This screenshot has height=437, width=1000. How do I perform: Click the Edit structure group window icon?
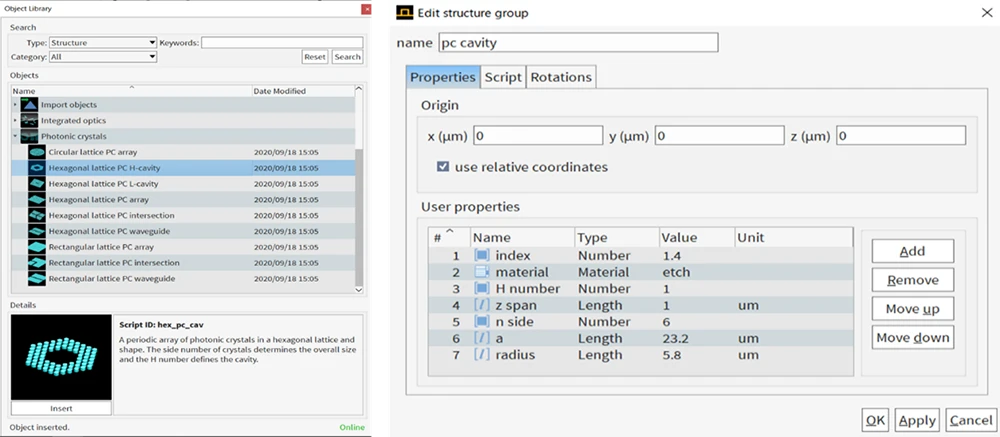pyautogui.click(x=404, y=13)
